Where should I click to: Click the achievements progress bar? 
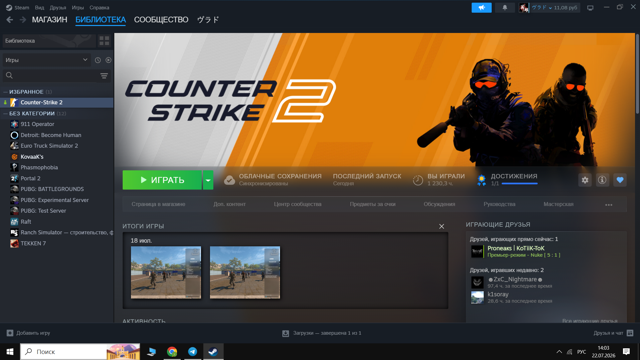click(x=520, y=184)
